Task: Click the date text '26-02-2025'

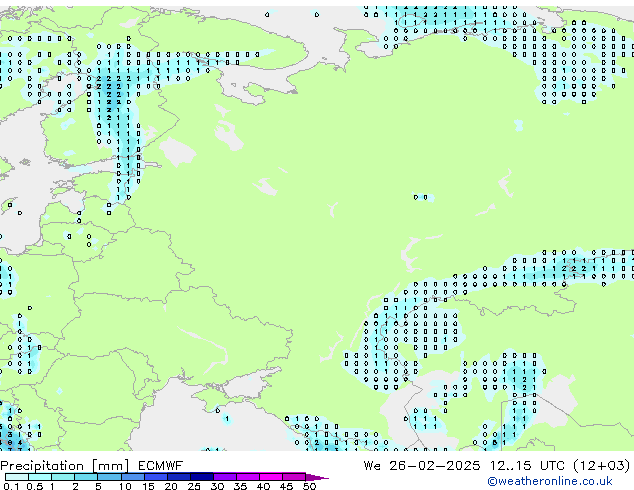Action: coord(434,466)
